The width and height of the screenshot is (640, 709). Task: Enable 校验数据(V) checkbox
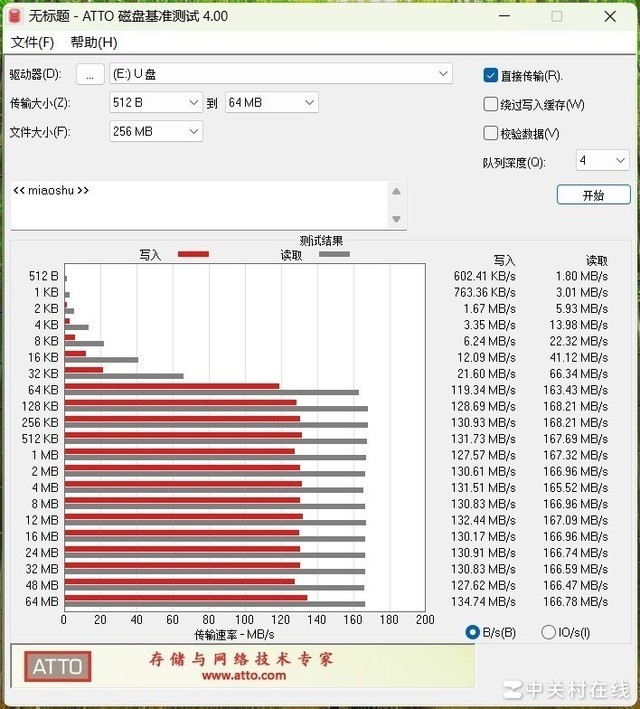pyautogui.click(x=490, y=133)
